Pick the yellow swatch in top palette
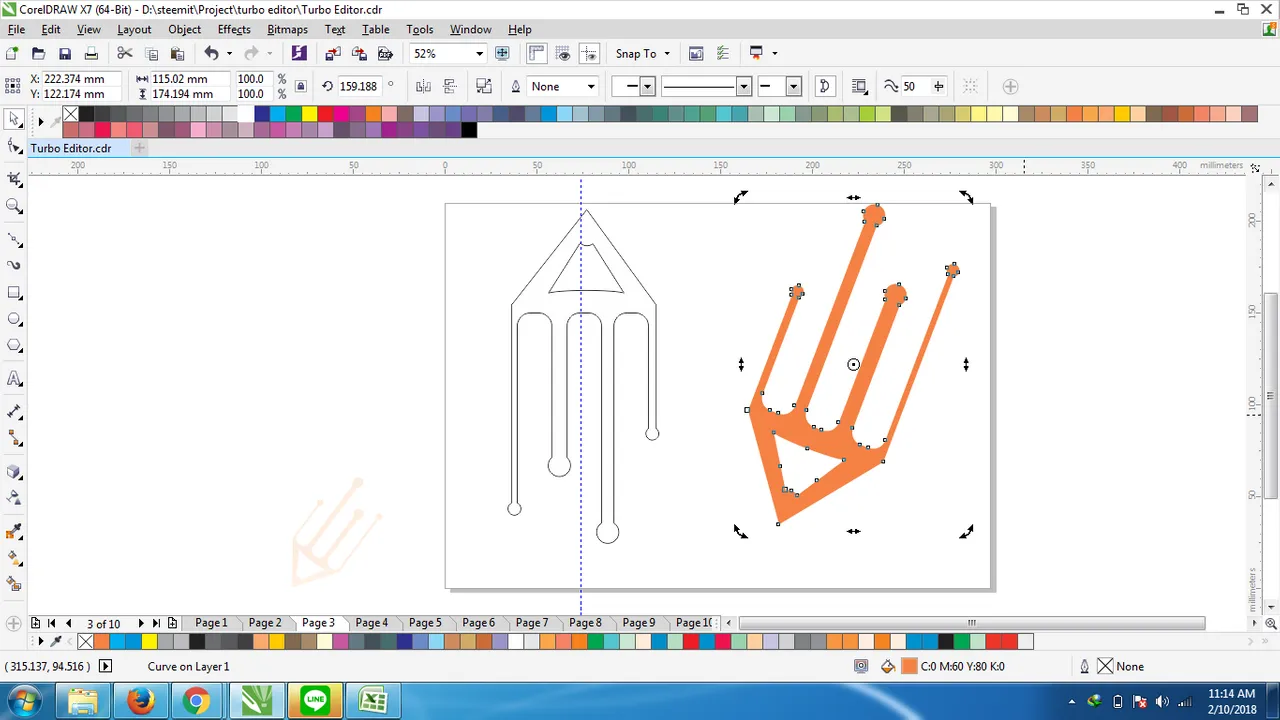 pos(309,114)
